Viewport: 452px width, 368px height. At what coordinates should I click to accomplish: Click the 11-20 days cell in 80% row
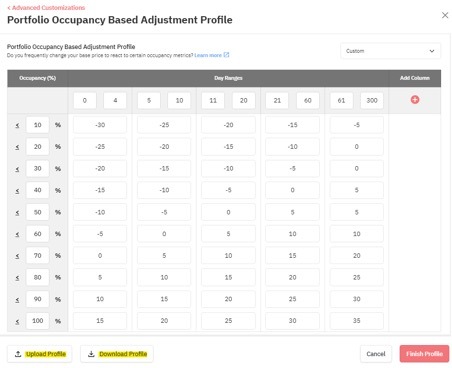(x=228, y=277)
